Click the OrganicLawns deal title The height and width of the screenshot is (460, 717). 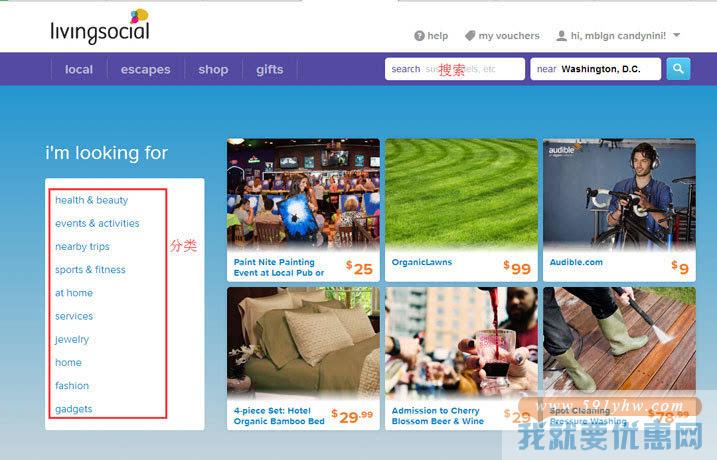pyautogui.click(x=422, y=262)
